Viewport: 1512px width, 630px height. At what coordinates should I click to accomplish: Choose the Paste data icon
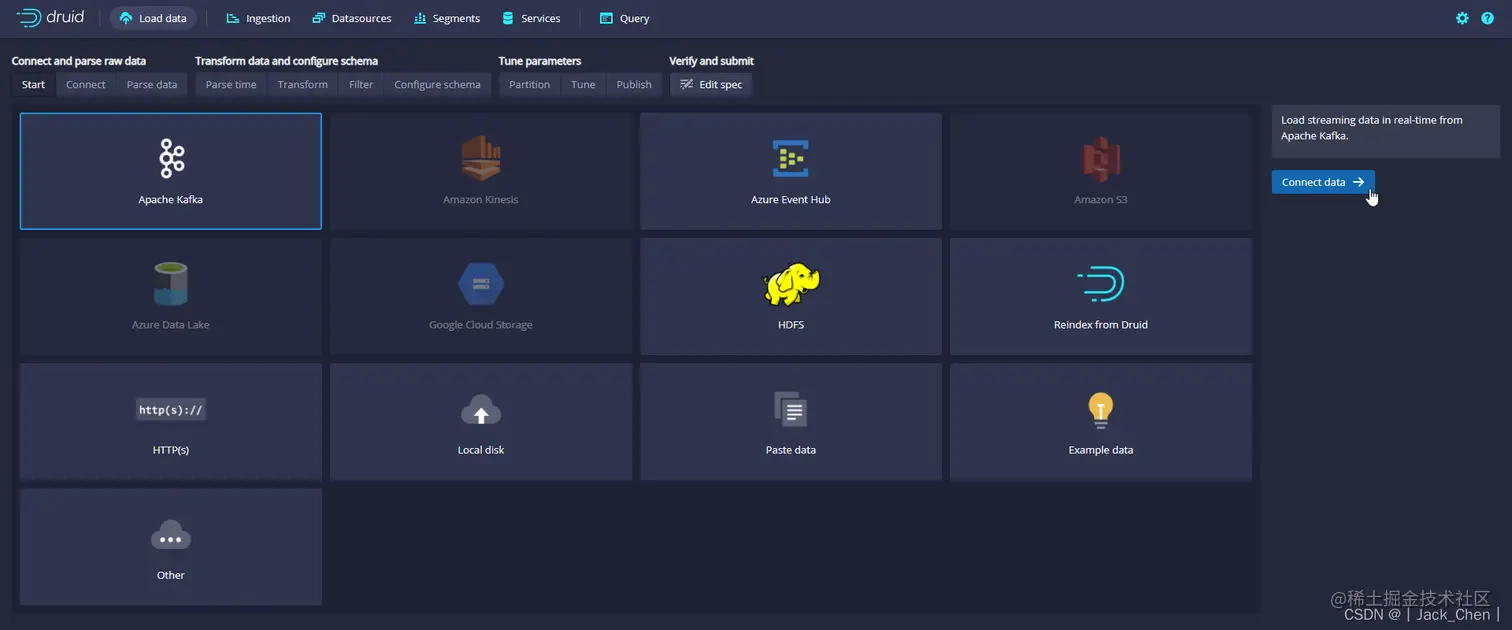[x=791, y=409]
